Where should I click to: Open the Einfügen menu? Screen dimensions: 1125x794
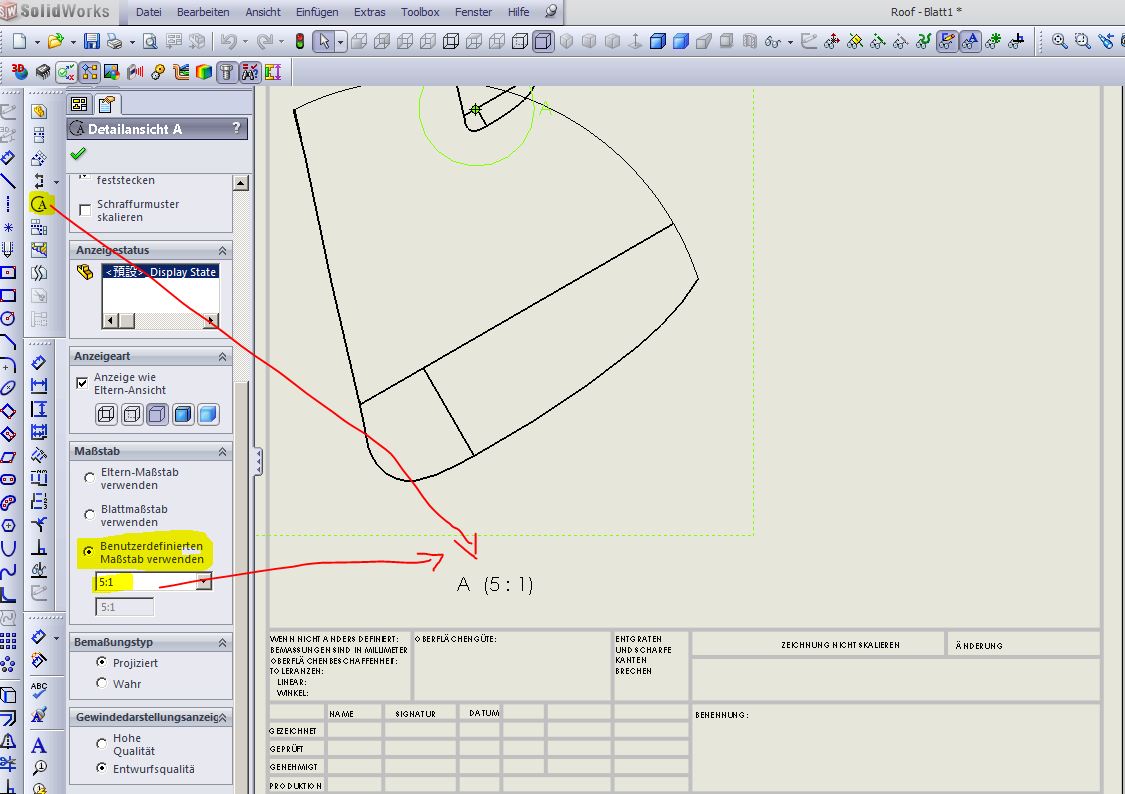coord(317,12)
